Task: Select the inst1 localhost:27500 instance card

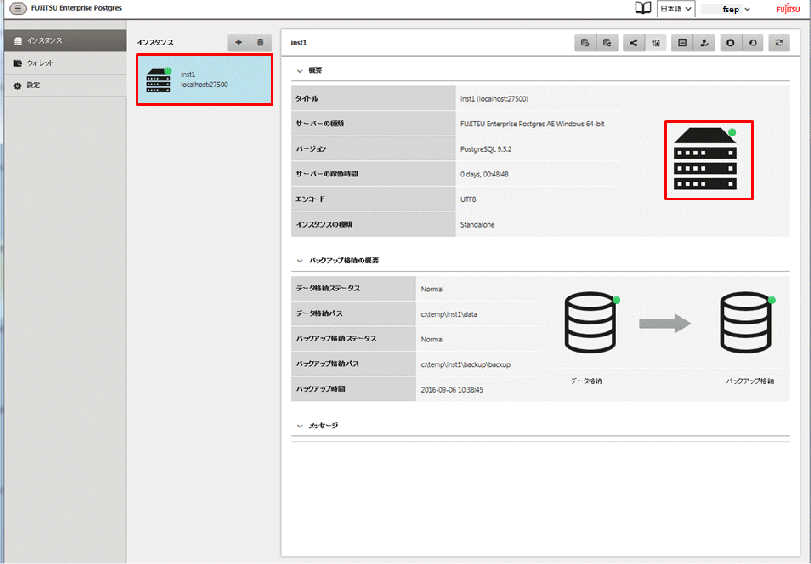Action: point(204,80)
